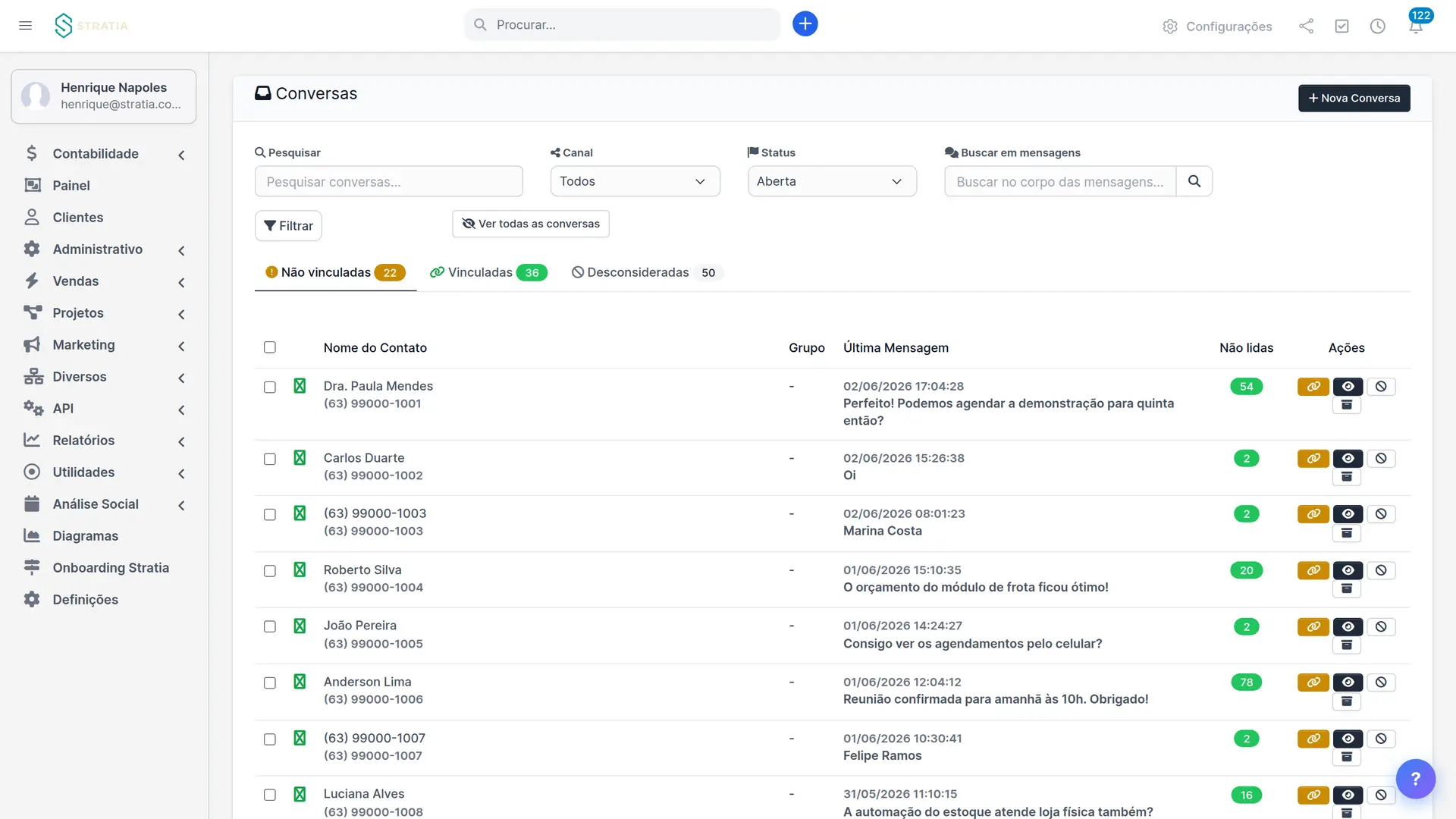The width and height of the screenshot is (1456, 819).
Task: Toggle the select-all conversations checkbox
Action: point(269,347)
